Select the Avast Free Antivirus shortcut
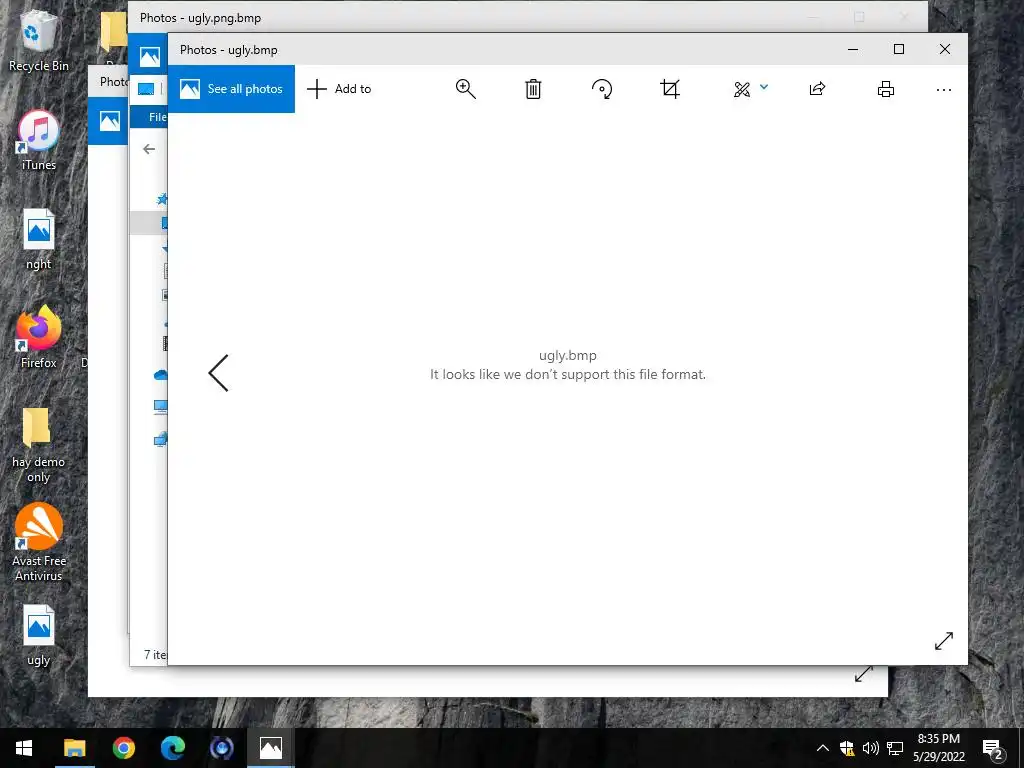The width and height of the screenshot is (1024, 768). [39, 542]
